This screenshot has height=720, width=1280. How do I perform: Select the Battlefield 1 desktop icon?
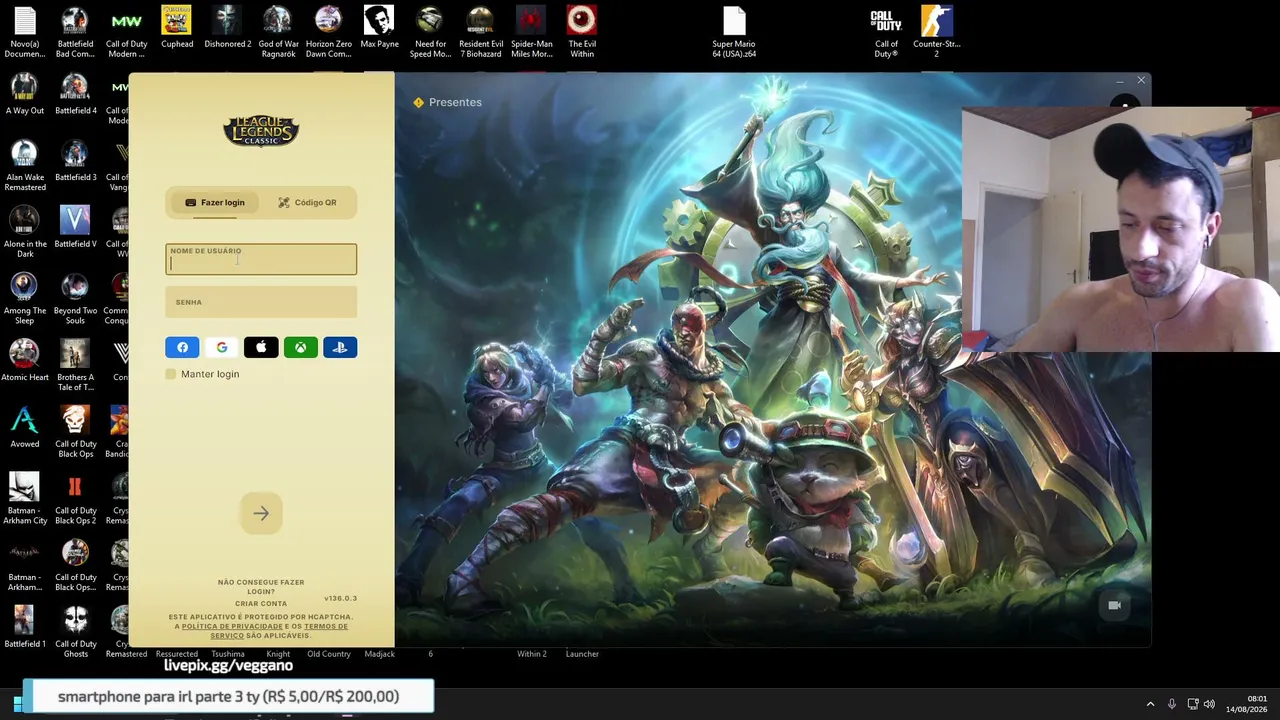pos(24,629)
